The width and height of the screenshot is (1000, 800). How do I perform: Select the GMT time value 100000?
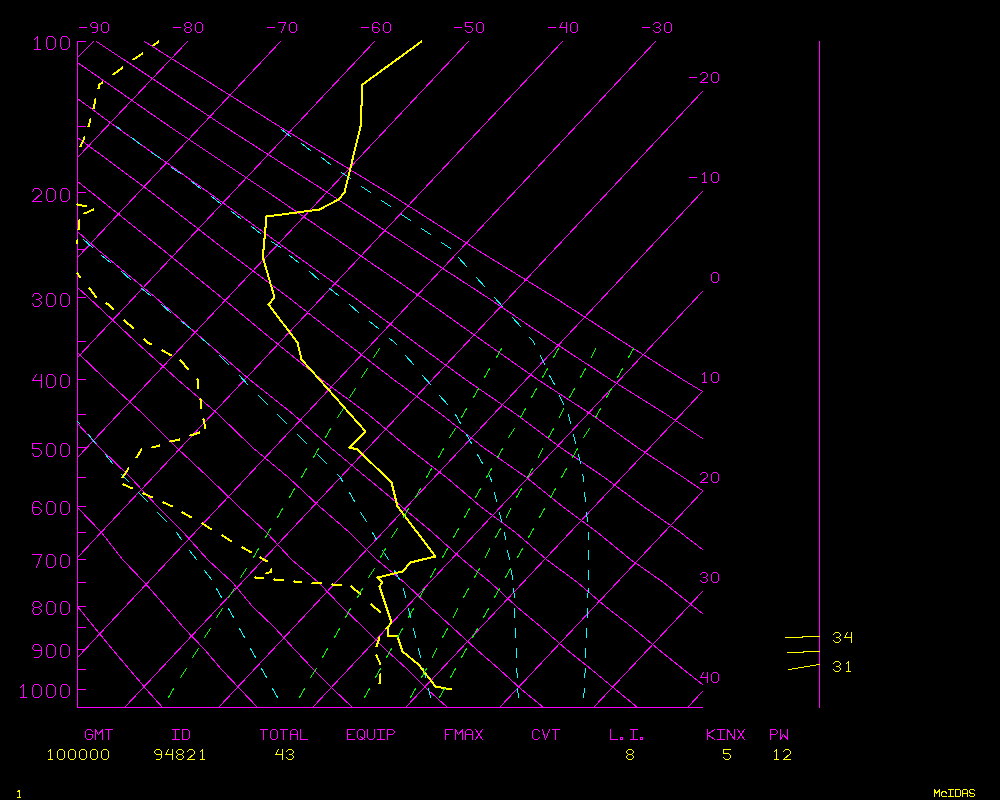tap(78, 754)
